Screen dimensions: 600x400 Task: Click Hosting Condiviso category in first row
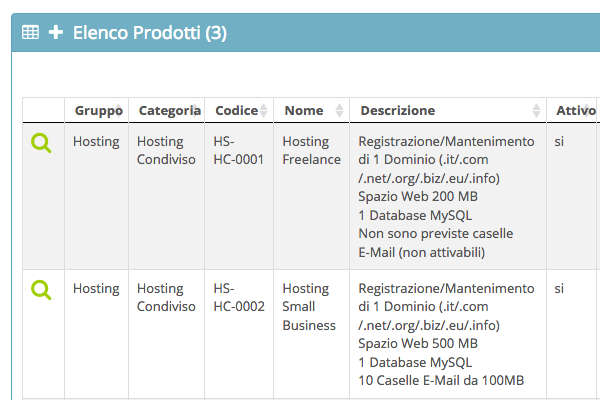click(166, 150)
